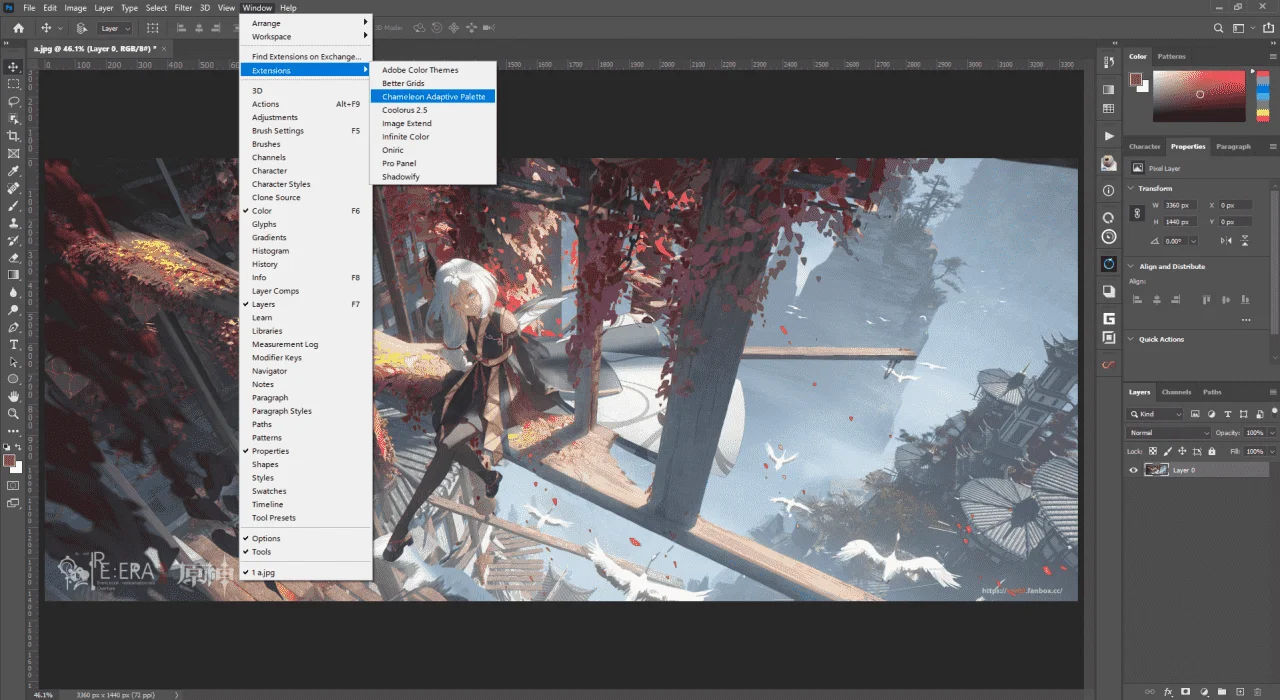This screenshot has width=1280, height=700.
Task: Open the Brush Settings panel entry
Action: (305, 131)
